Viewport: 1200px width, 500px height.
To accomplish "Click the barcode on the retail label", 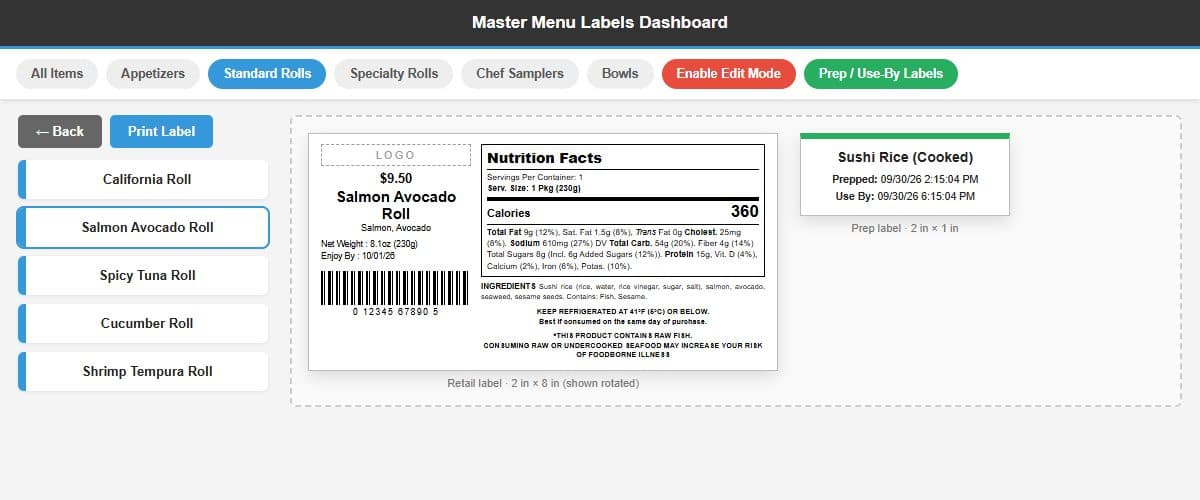I will click(396, 287).
